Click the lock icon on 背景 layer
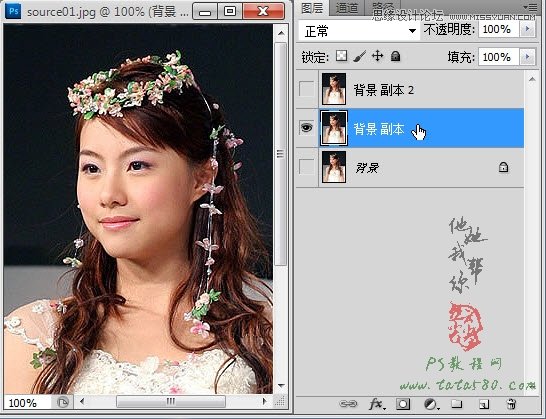This screenshot has width=546, height=419. coord(503,168)
